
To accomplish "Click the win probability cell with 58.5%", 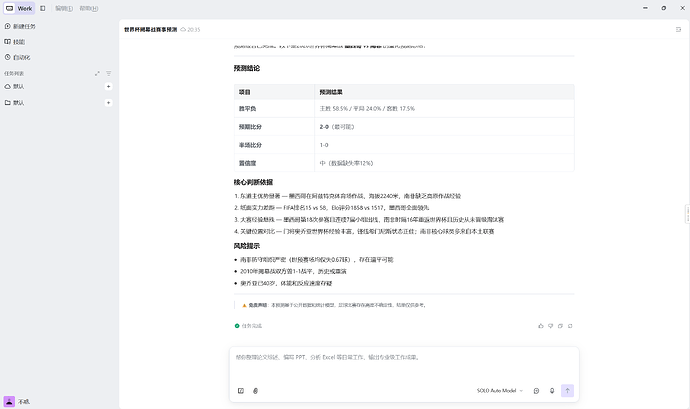I will click(444, 108).
